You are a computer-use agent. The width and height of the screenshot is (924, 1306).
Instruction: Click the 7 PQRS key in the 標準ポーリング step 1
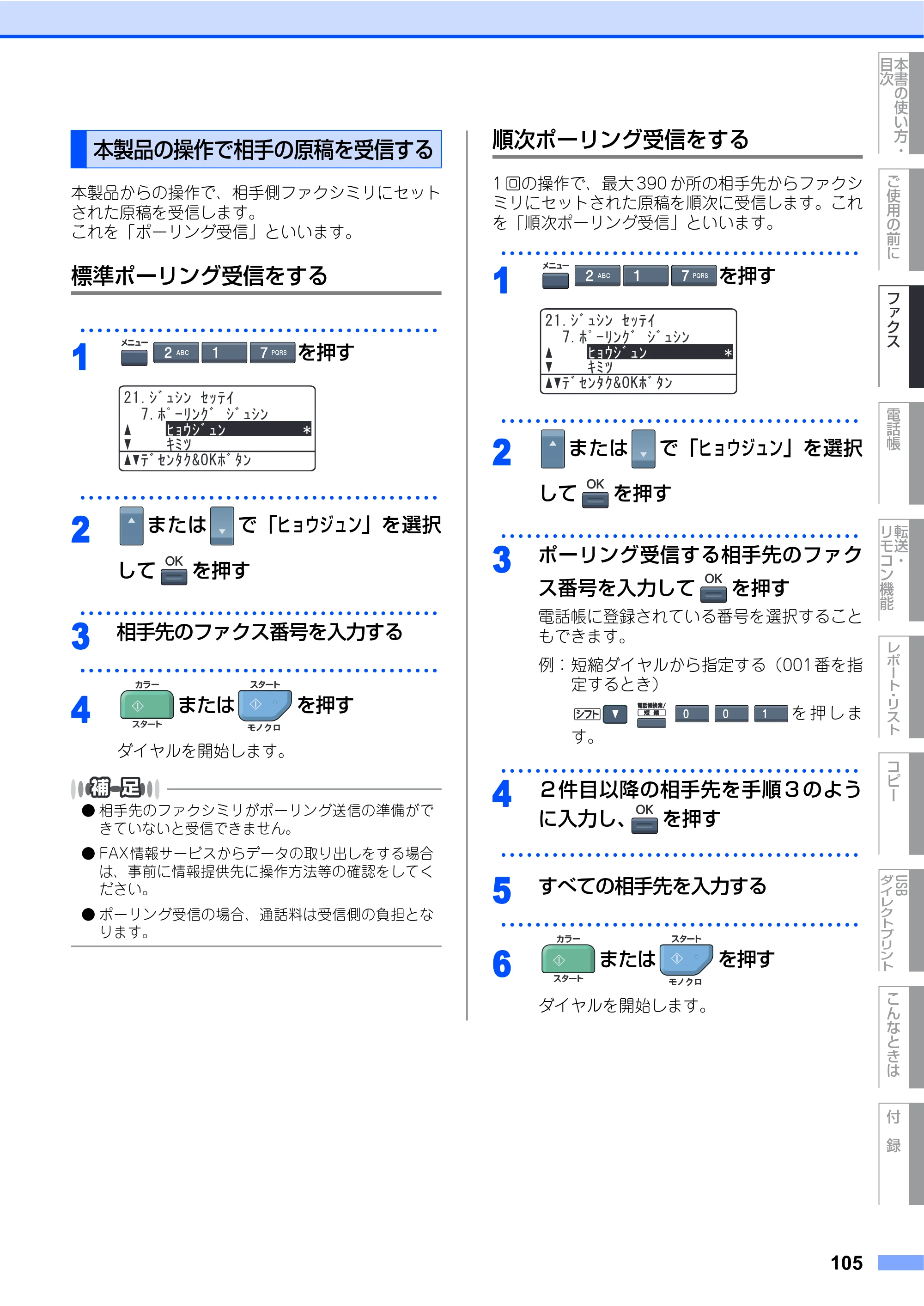[x=273, y=353]
